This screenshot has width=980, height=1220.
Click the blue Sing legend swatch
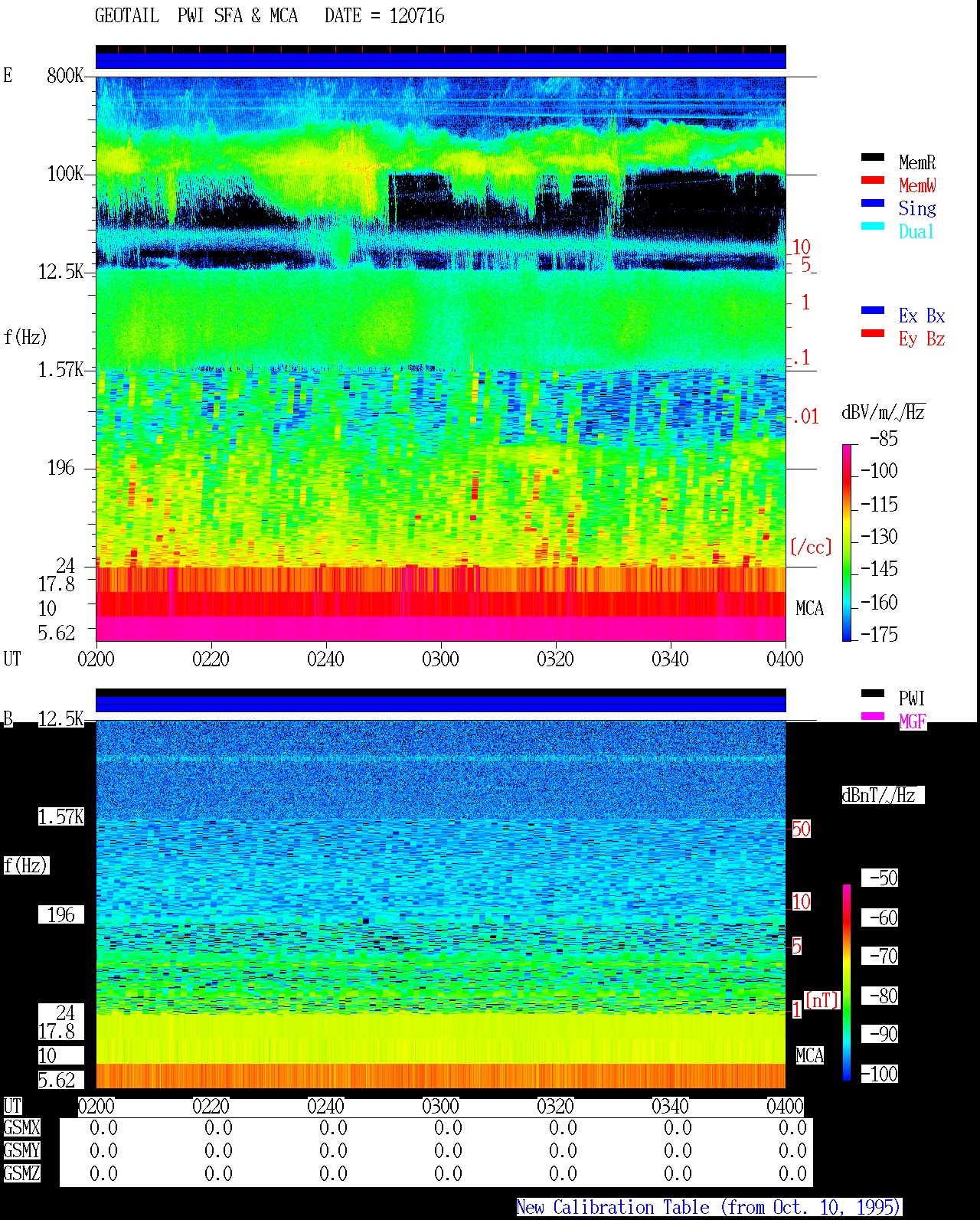(873, 204)
